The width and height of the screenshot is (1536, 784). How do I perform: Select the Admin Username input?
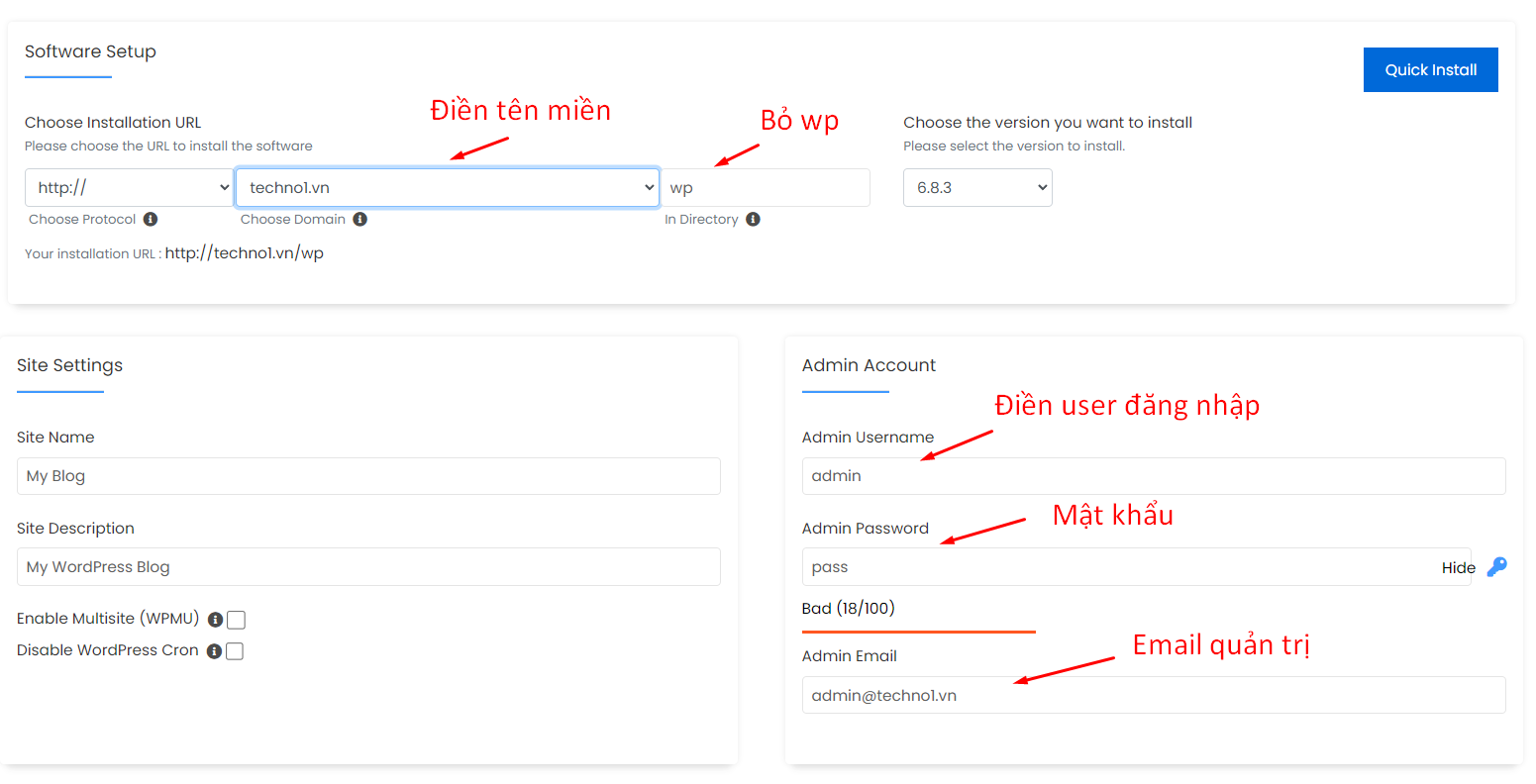pos(1153,476)
